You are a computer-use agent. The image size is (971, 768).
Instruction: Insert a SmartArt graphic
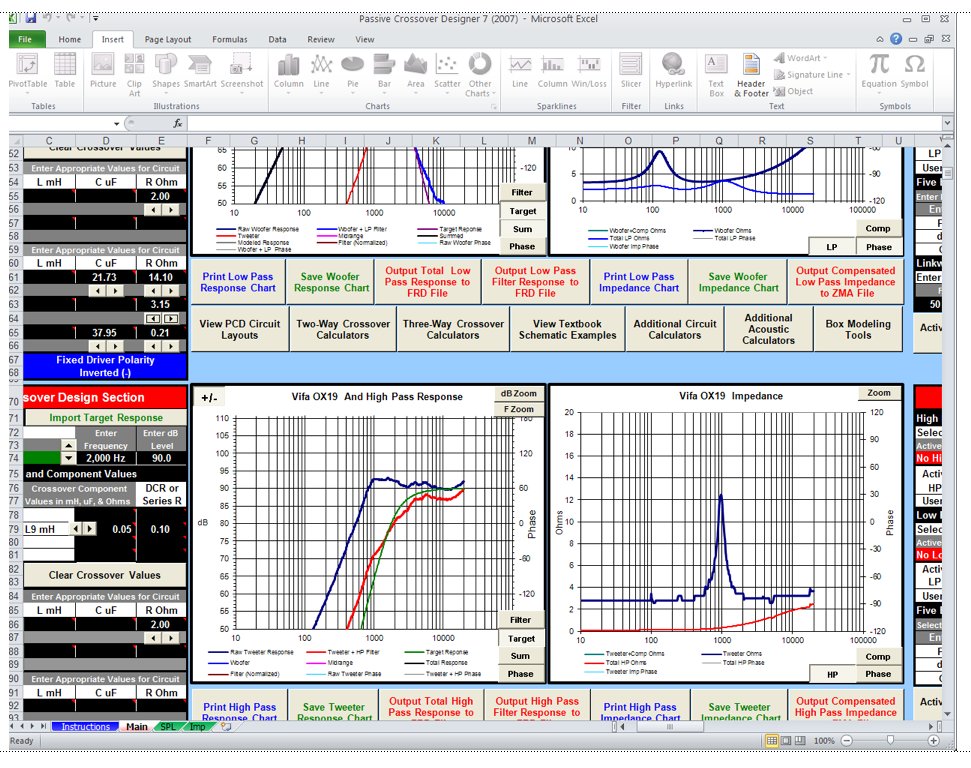199,71
